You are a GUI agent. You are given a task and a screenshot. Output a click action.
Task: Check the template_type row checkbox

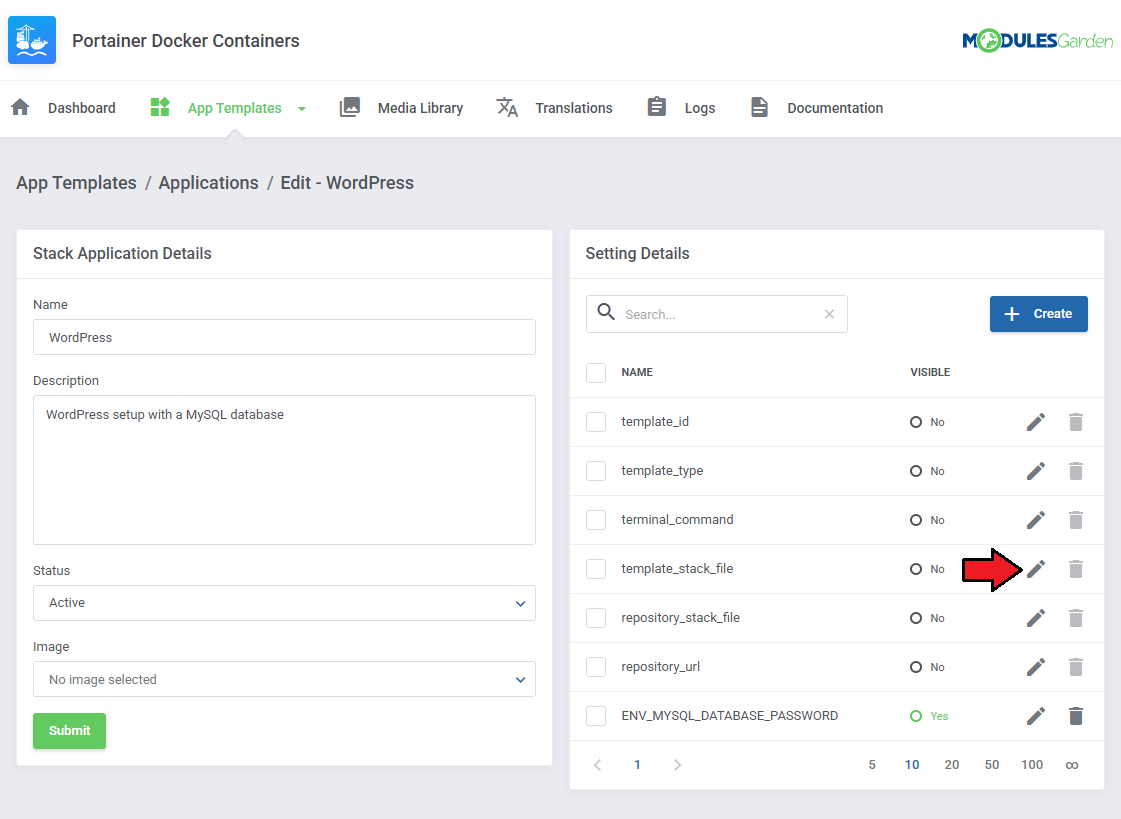(x=596, y=471)
